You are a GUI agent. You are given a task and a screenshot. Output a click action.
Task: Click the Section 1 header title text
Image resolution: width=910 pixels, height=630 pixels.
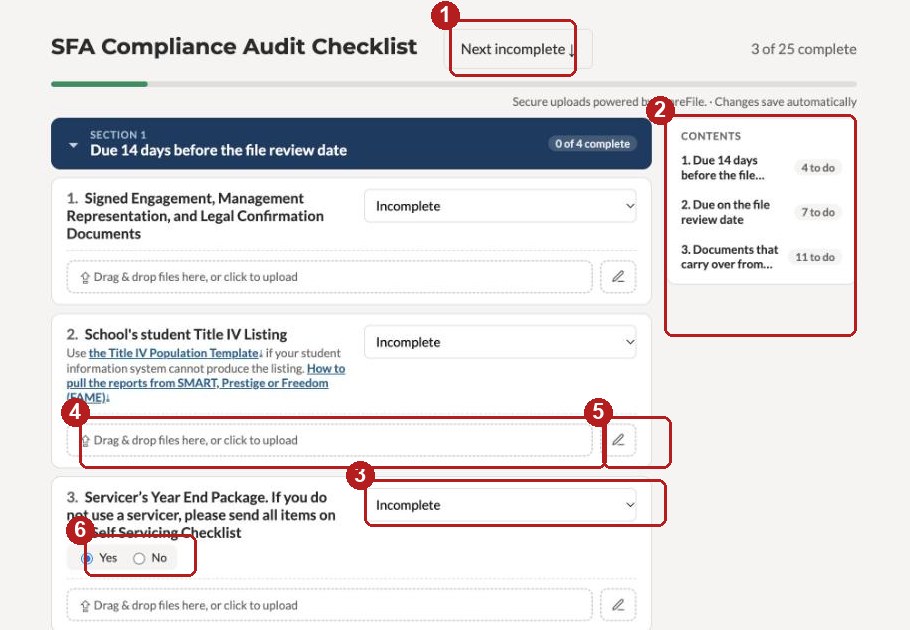(218, 150)
